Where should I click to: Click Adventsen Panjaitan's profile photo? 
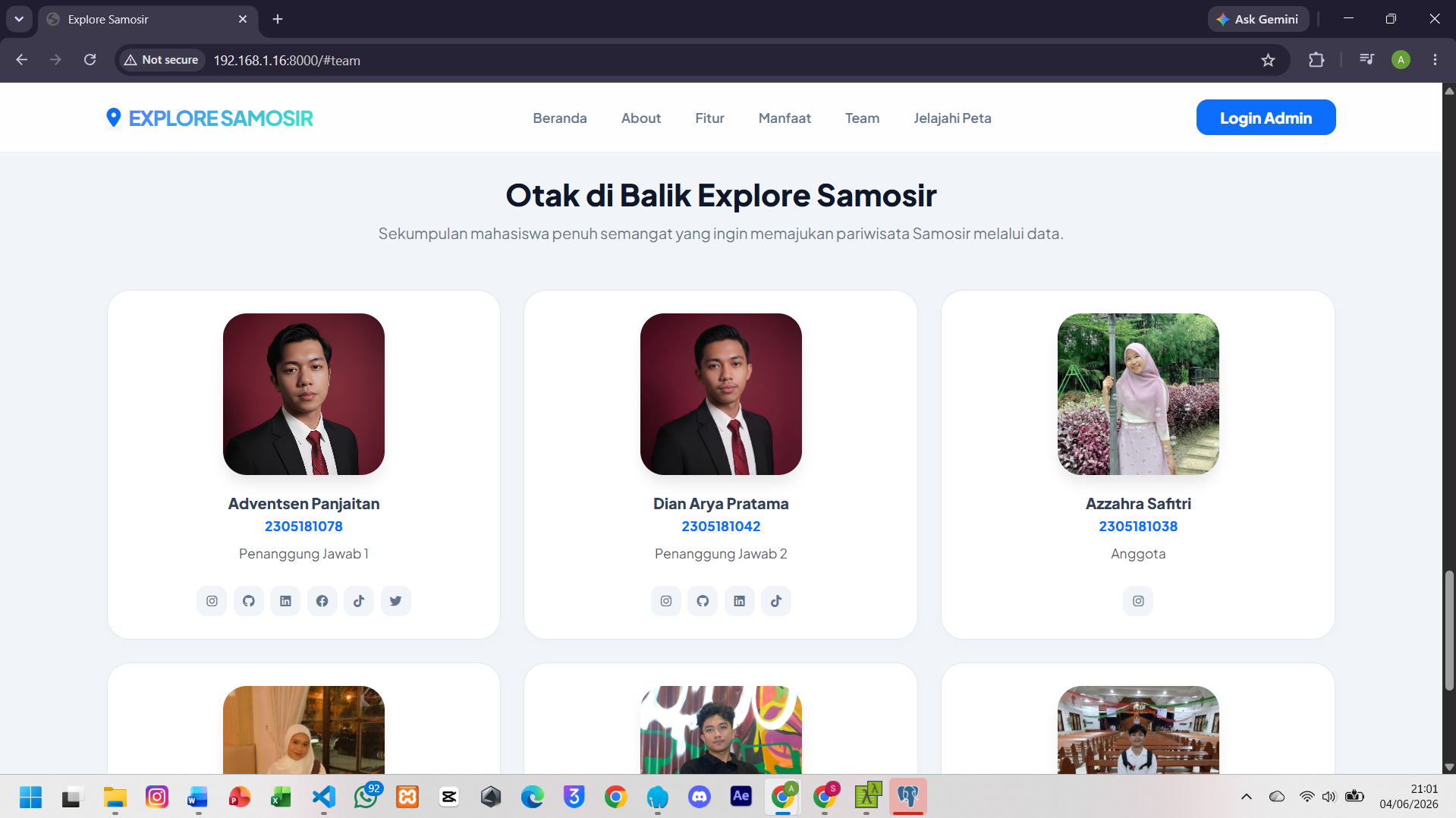(x=303, y=394)
